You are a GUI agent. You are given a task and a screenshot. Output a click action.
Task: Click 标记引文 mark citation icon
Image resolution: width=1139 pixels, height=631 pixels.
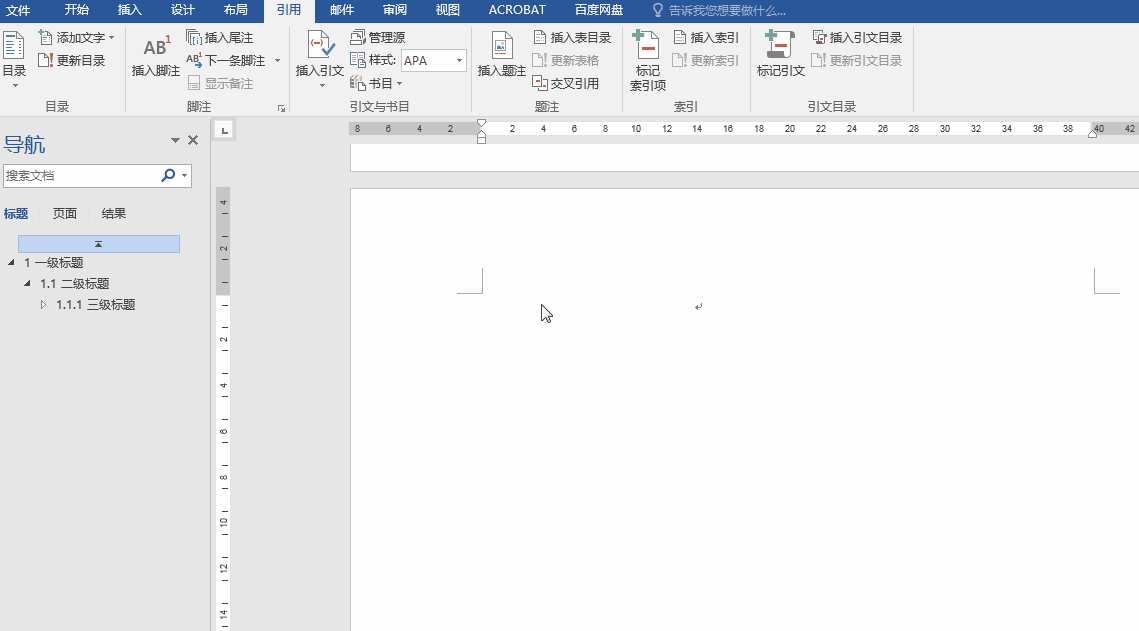pyautogui.click(x=780, y=45)
